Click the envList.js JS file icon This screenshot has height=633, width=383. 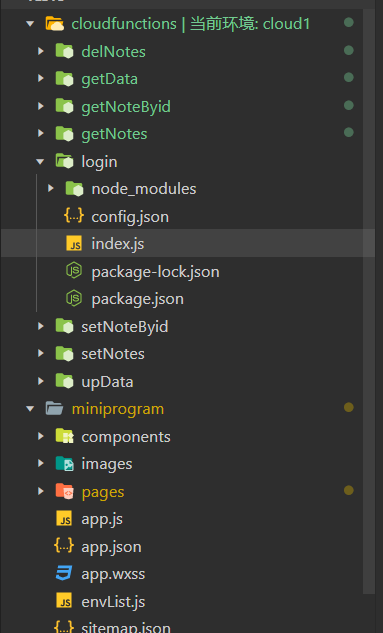64,601
